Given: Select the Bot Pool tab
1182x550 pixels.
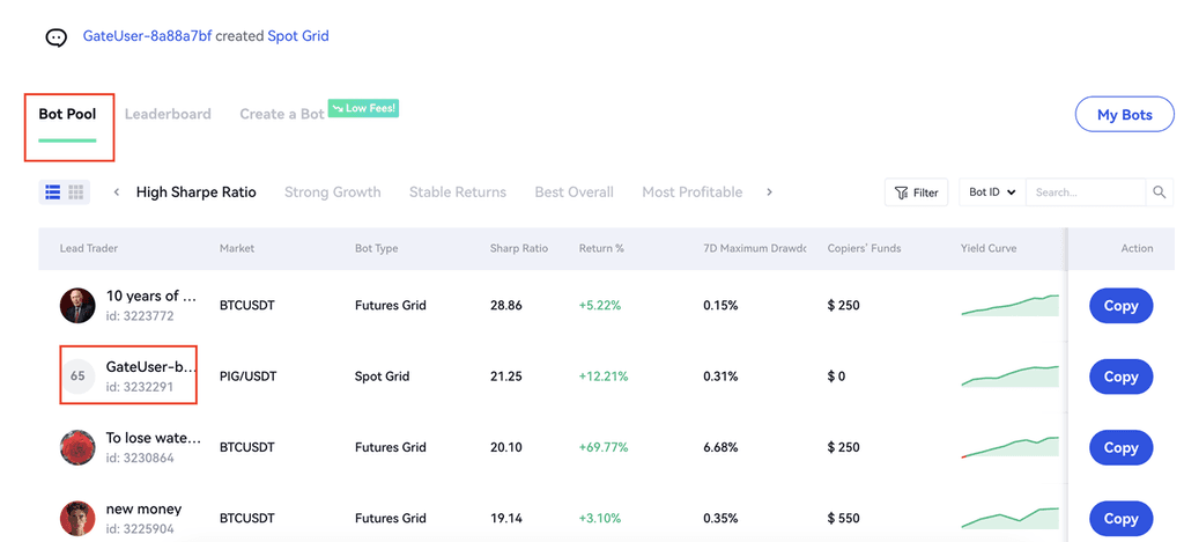Looking at the screenshot, I should [67, 114].
